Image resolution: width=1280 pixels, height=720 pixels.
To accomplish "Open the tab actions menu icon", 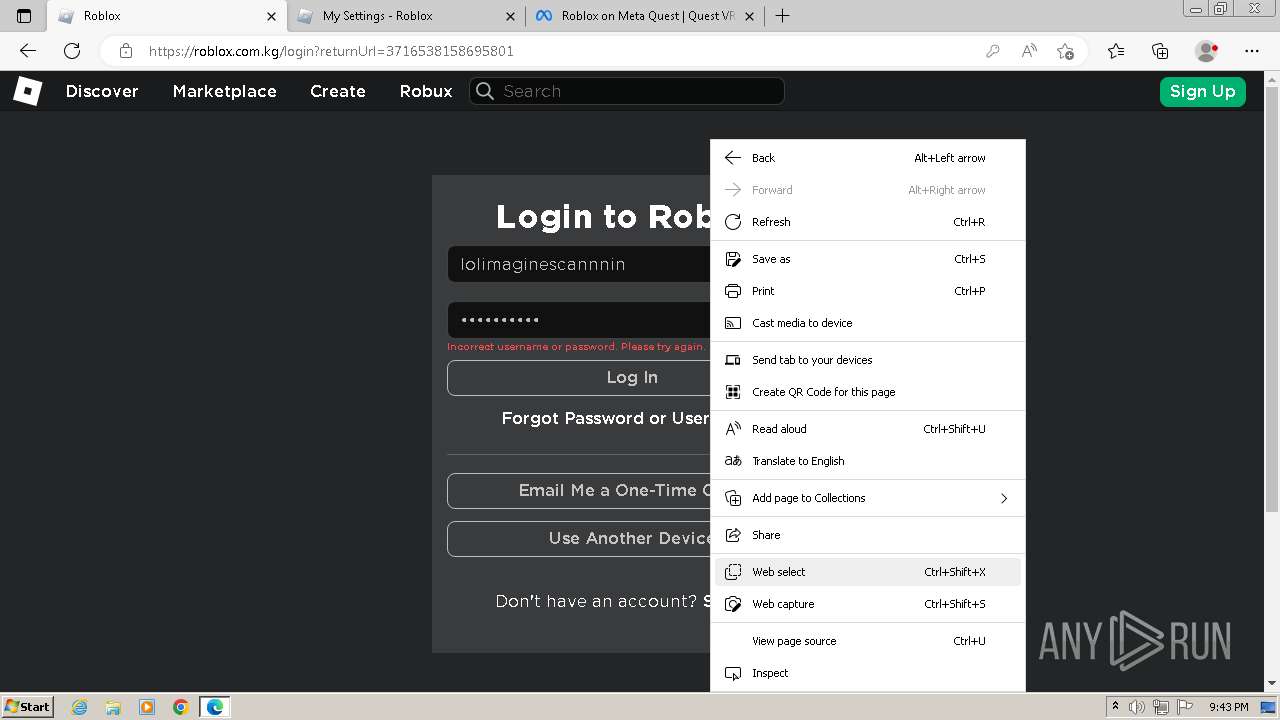I will click(24, 16).
